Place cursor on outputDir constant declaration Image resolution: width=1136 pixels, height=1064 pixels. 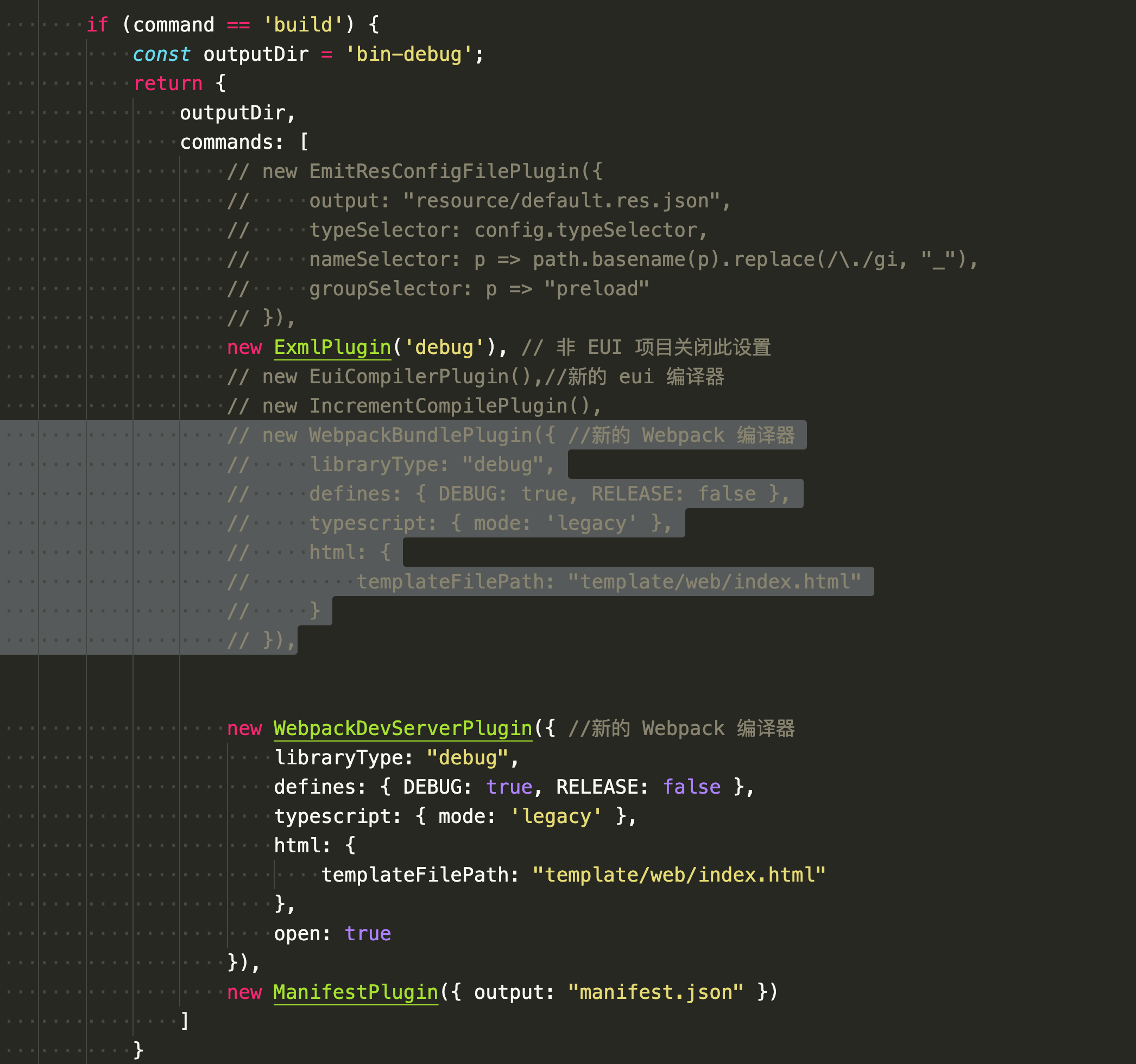pyautogui.click(x=255, y=54)
